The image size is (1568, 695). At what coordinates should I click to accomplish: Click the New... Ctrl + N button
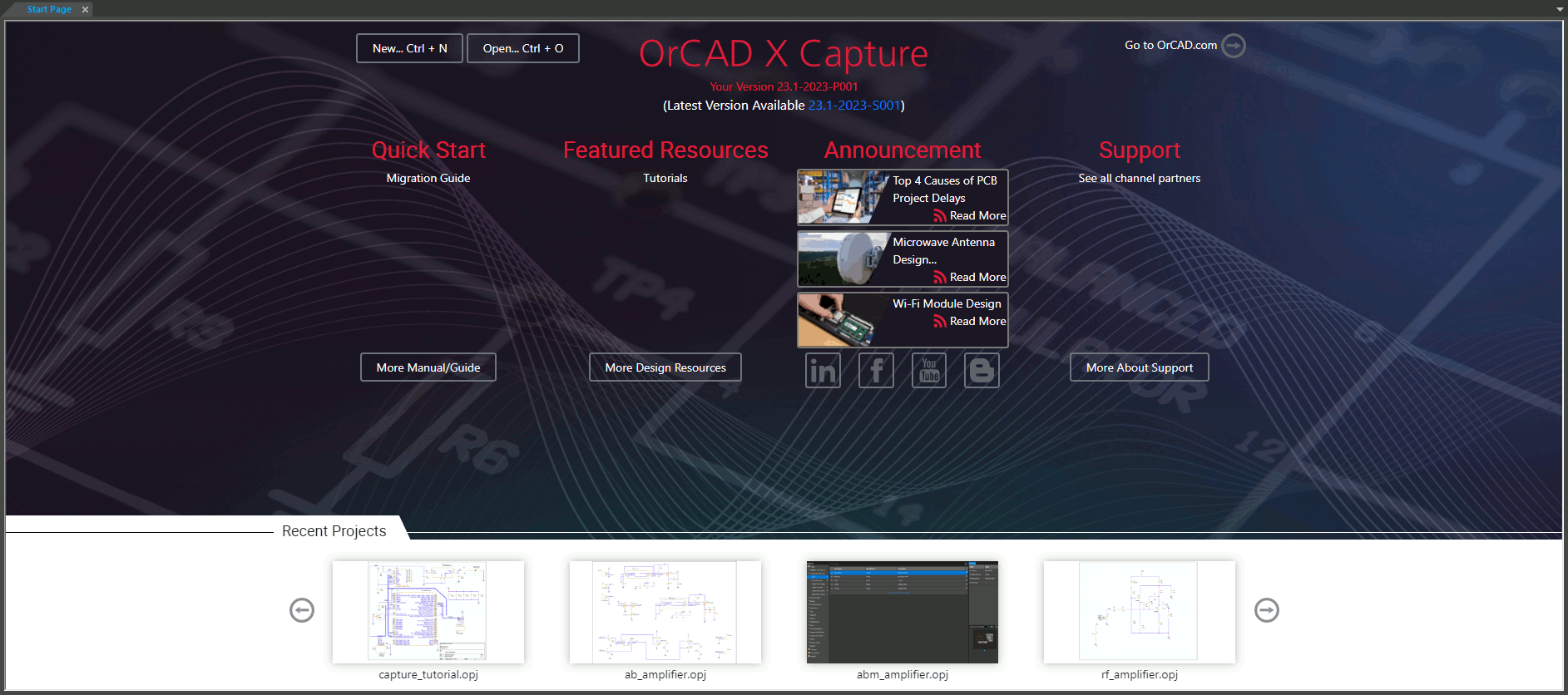click(409, 48)
